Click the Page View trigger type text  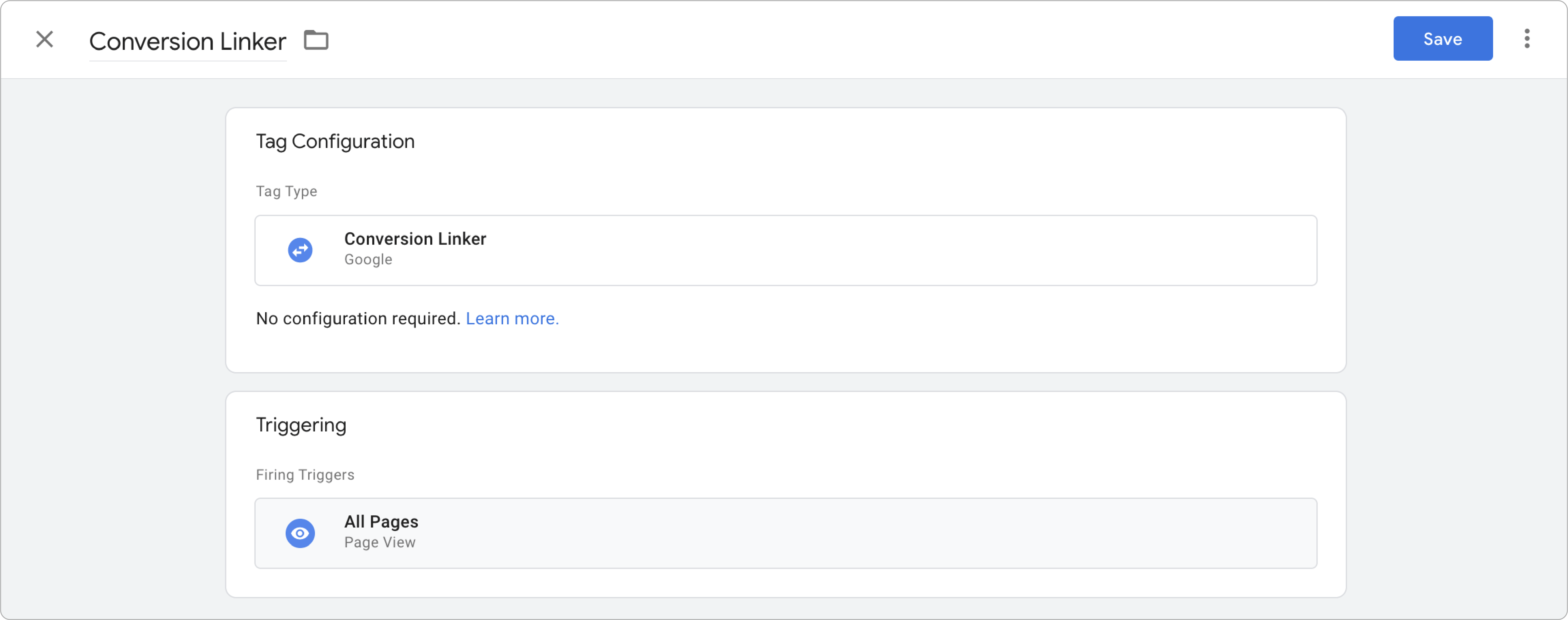point(380,543)
